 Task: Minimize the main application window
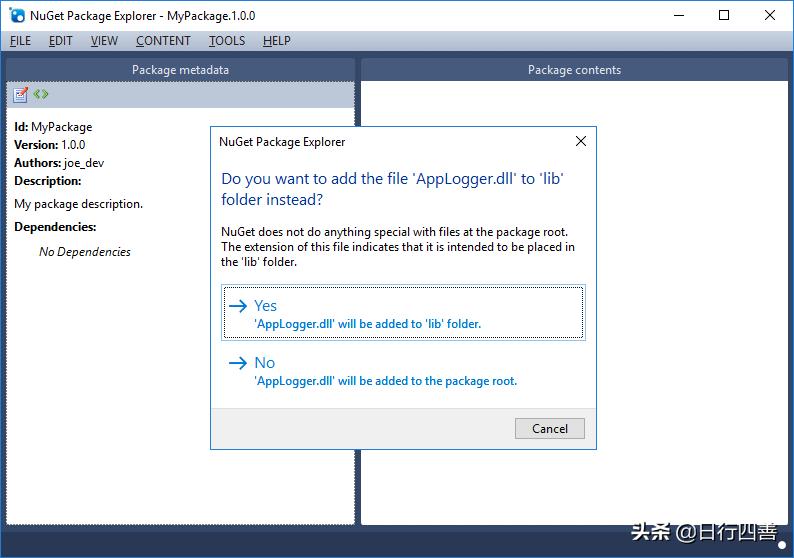click(679, 15)
